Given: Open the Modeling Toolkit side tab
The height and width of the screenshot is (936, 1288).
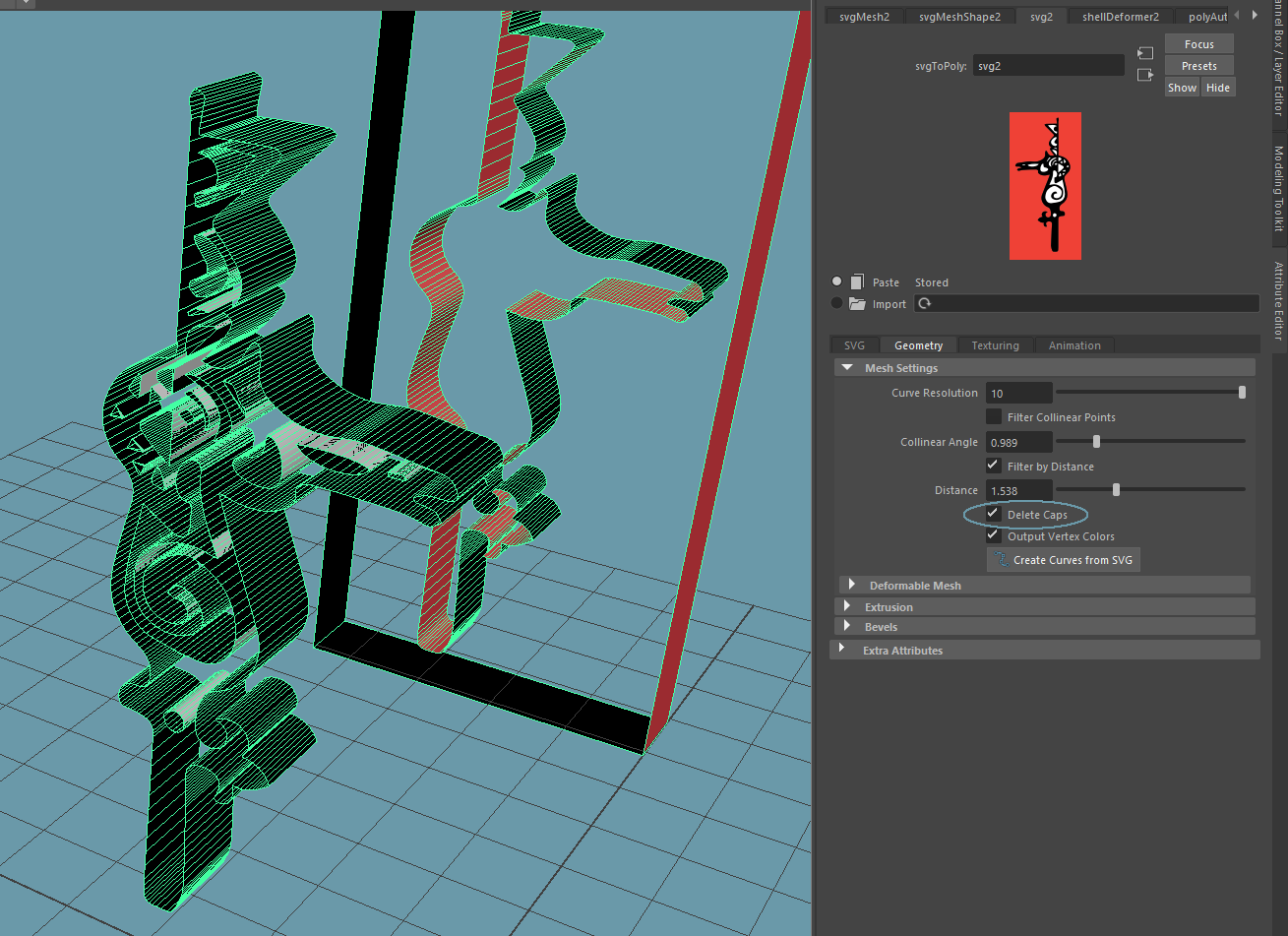Looking at the screenshot, I should coord(1278,189).
